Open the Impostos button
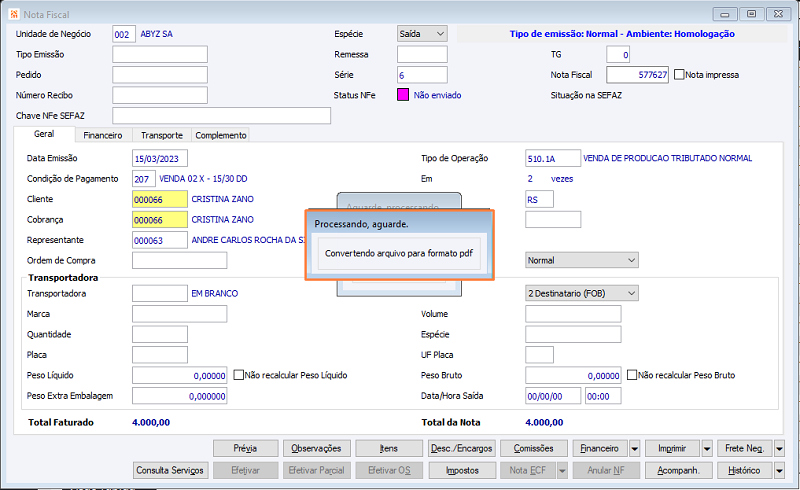The height and width of the screenshot is (490, 800). click(461, 471)
